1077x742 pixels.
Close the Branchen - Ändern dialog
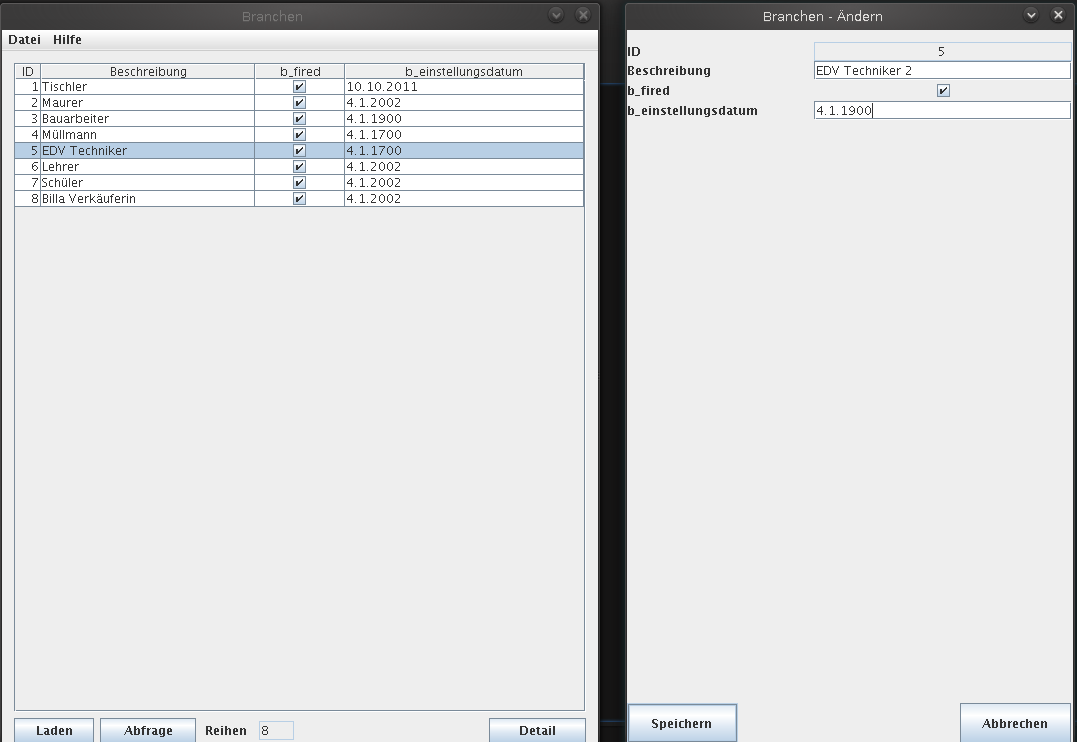[1058, 16]
